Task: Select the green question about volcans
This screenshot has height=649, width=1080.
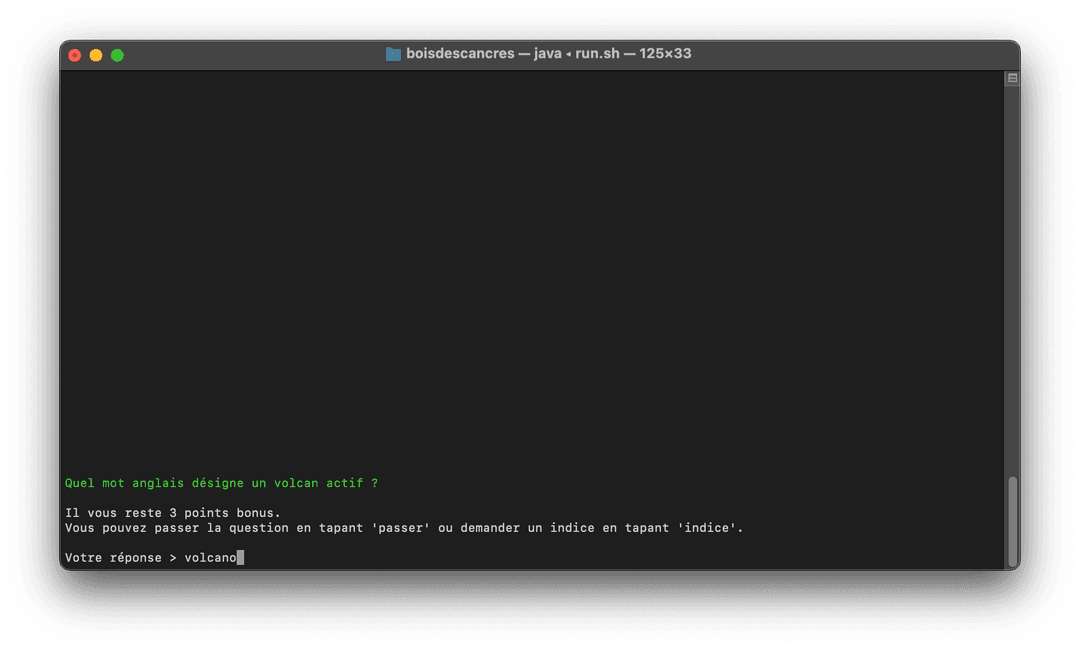Action: pos(220,482)
